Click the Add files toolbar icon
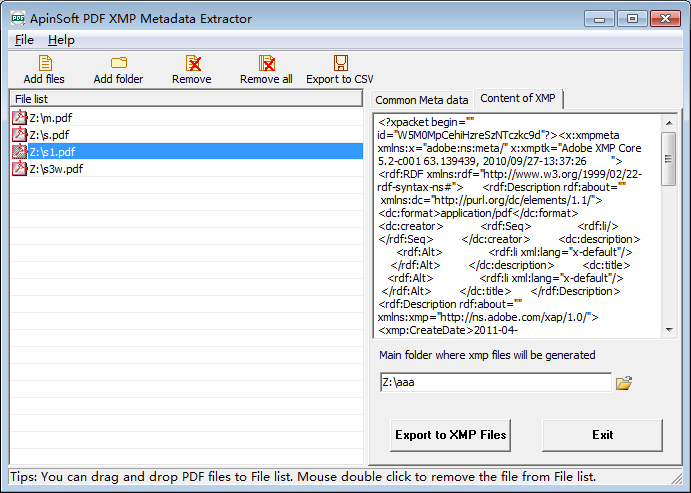Screen dimensions: 691x493 click(x=45, y=63)
